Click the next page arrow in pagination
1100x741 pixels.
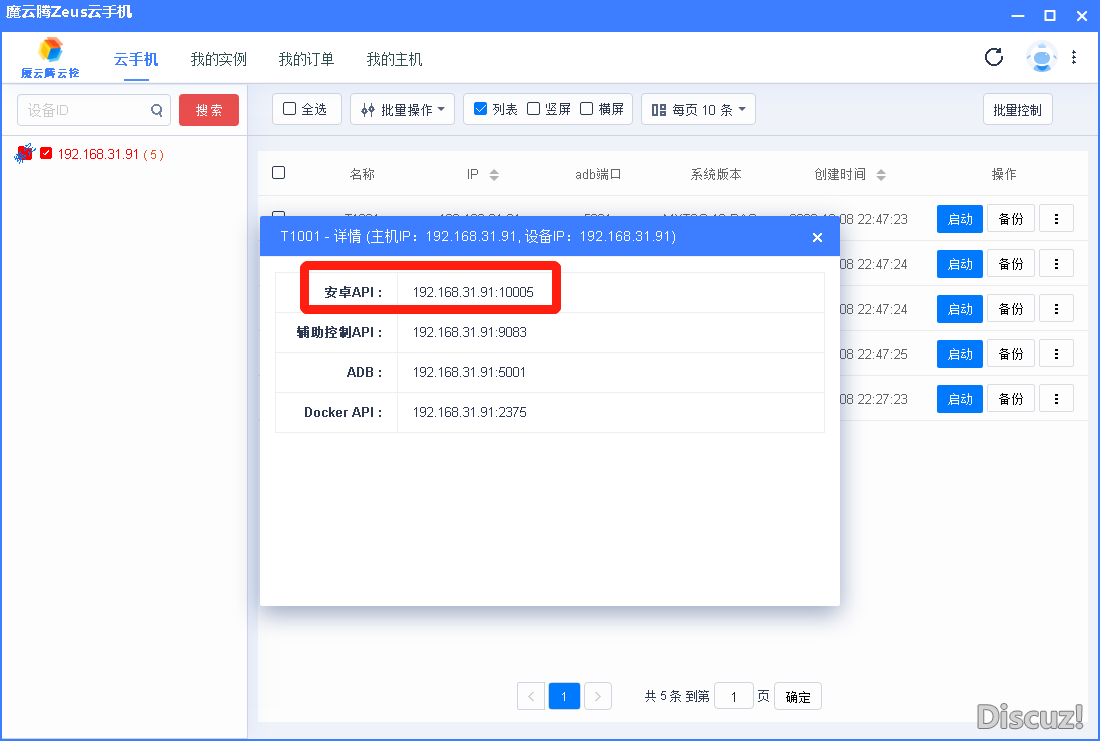(597, 696)
